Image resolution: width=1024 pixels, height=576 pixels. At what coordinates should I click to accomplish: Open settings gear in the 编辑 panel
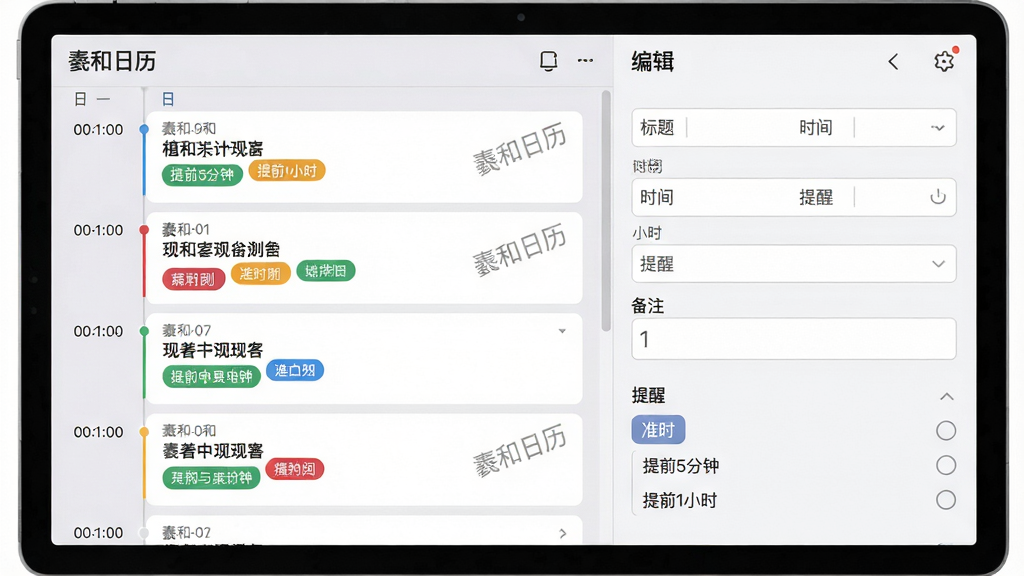(944, 61)
